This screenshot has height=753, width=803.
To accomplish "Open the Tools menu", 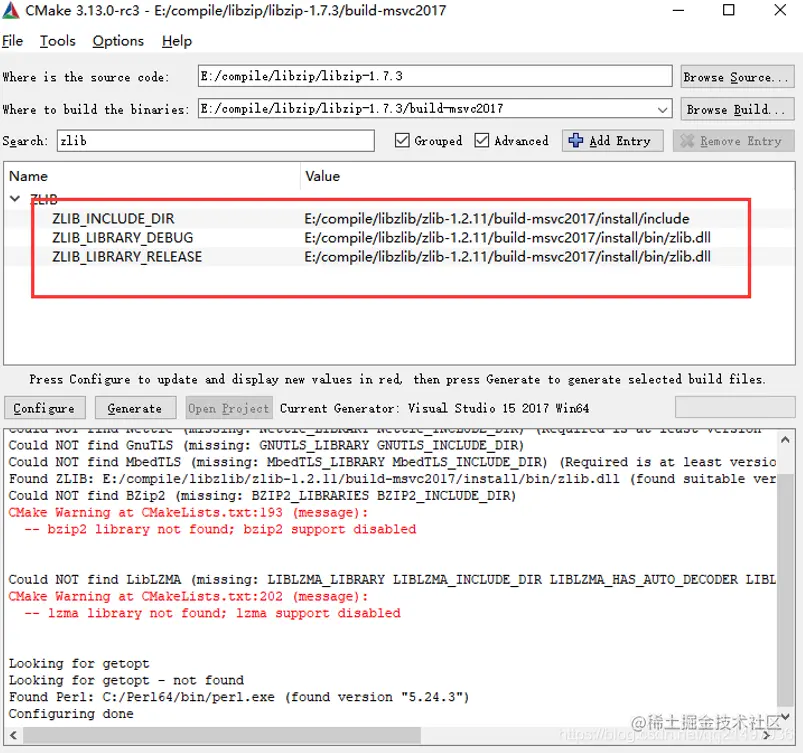I will click(x=57, y=41).
